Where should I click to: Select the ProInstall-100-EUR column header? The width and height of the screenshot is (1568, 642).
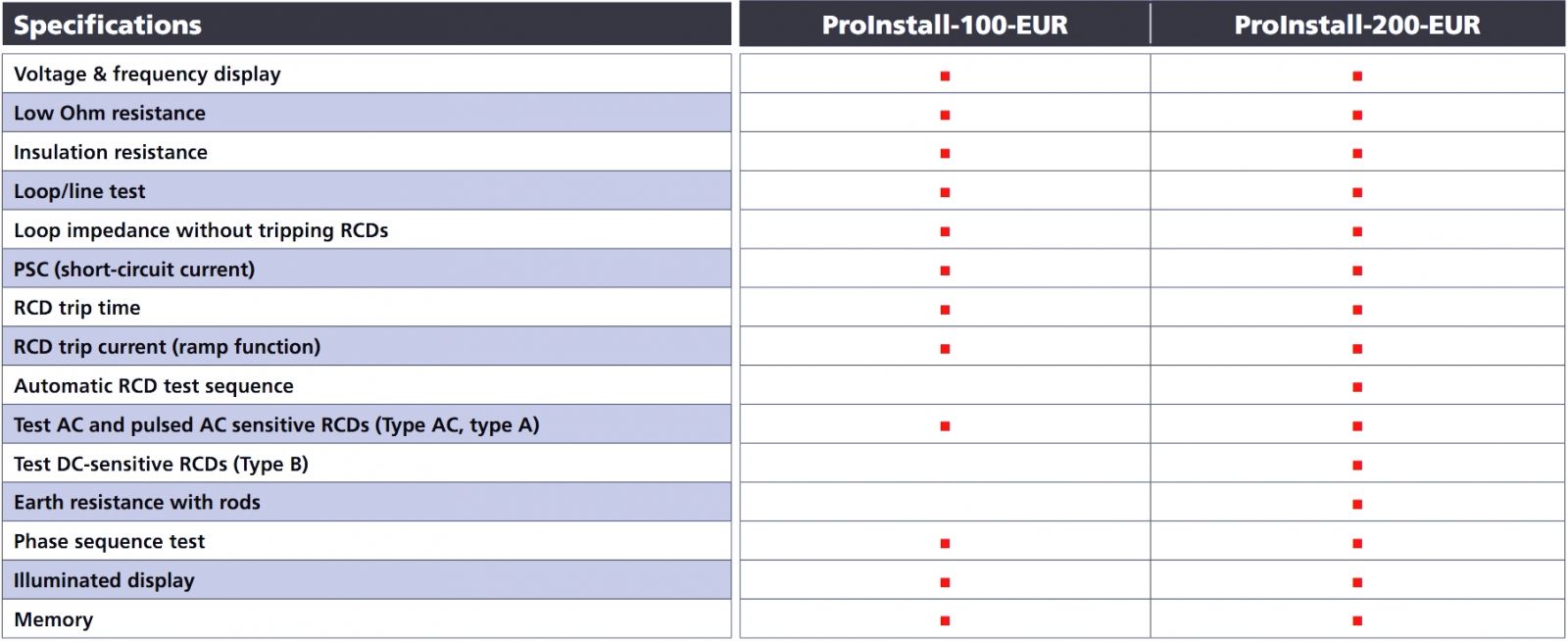[x=945, y=25]
